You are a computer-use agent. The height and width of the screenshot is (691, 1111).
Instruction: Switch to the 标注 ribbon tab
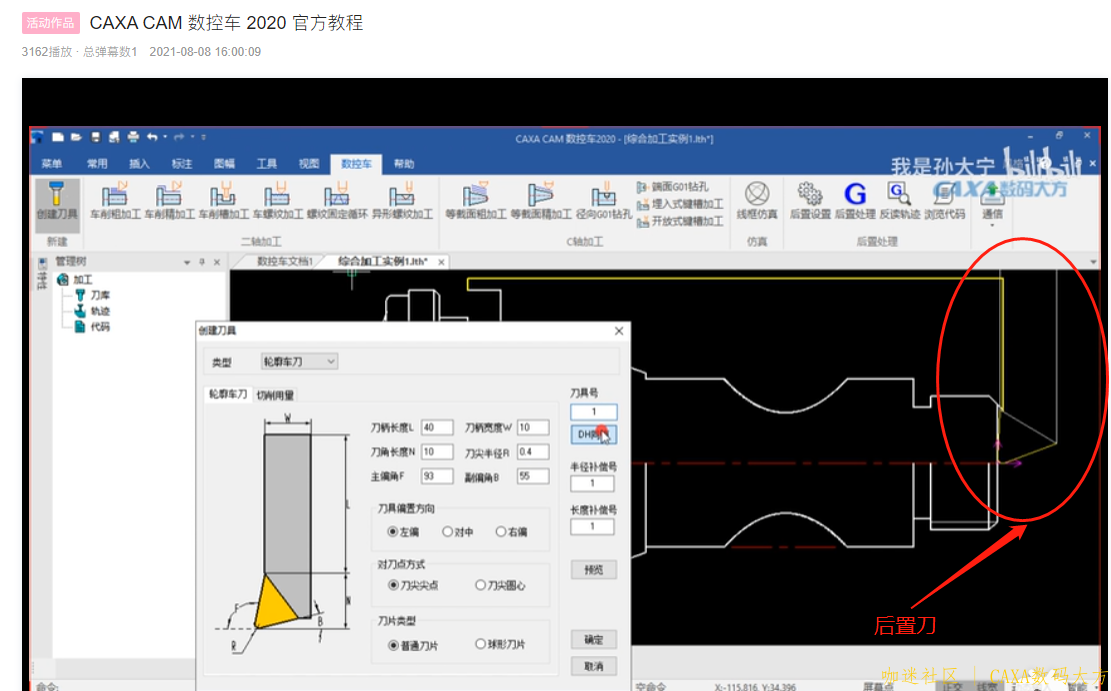click(x=181, y=164)
